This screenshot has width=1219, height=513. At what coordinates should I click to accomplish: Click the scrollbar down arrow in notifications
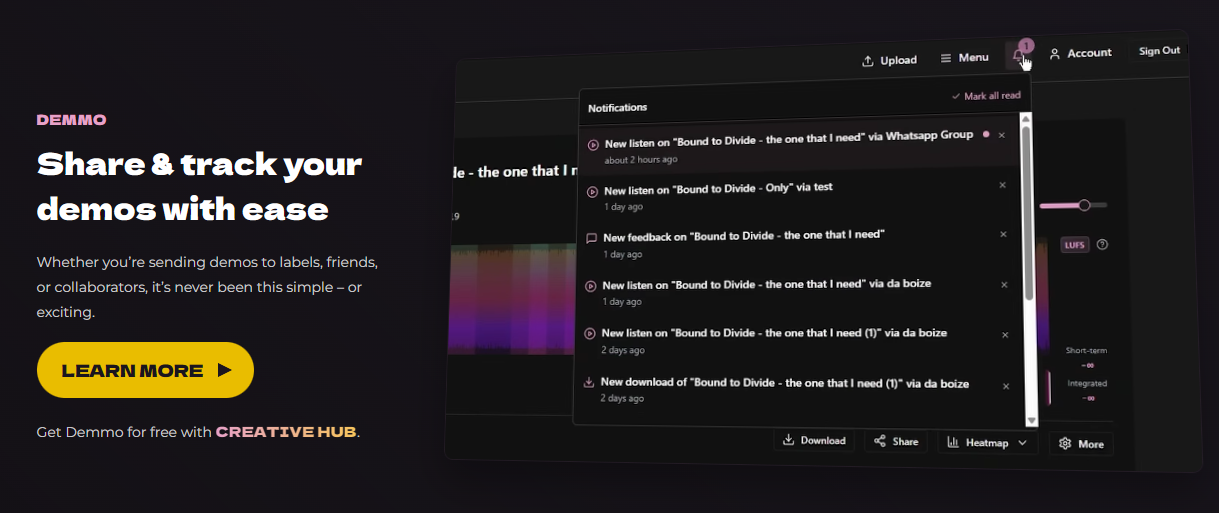[1031, 421]
